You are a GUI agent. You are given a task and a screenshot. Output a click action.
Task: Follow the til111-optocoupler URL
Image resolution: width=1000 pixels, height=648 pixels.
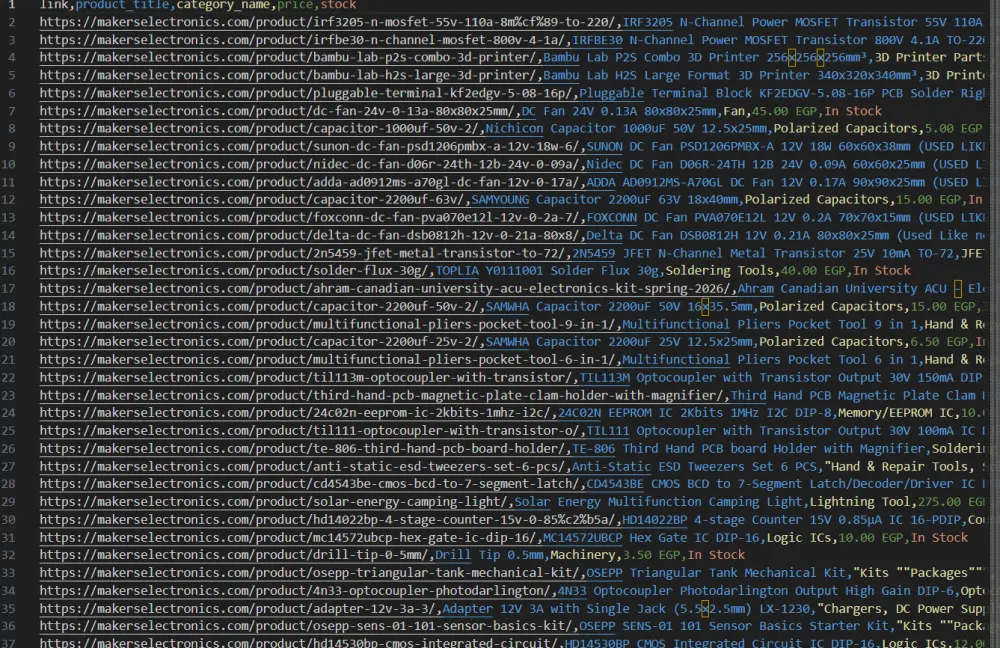312,431
